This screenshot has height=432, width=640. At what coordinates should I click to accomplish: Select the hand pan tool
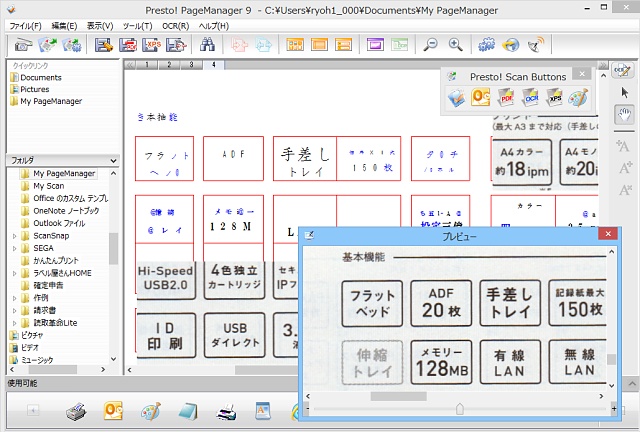[x=624, y=115]
